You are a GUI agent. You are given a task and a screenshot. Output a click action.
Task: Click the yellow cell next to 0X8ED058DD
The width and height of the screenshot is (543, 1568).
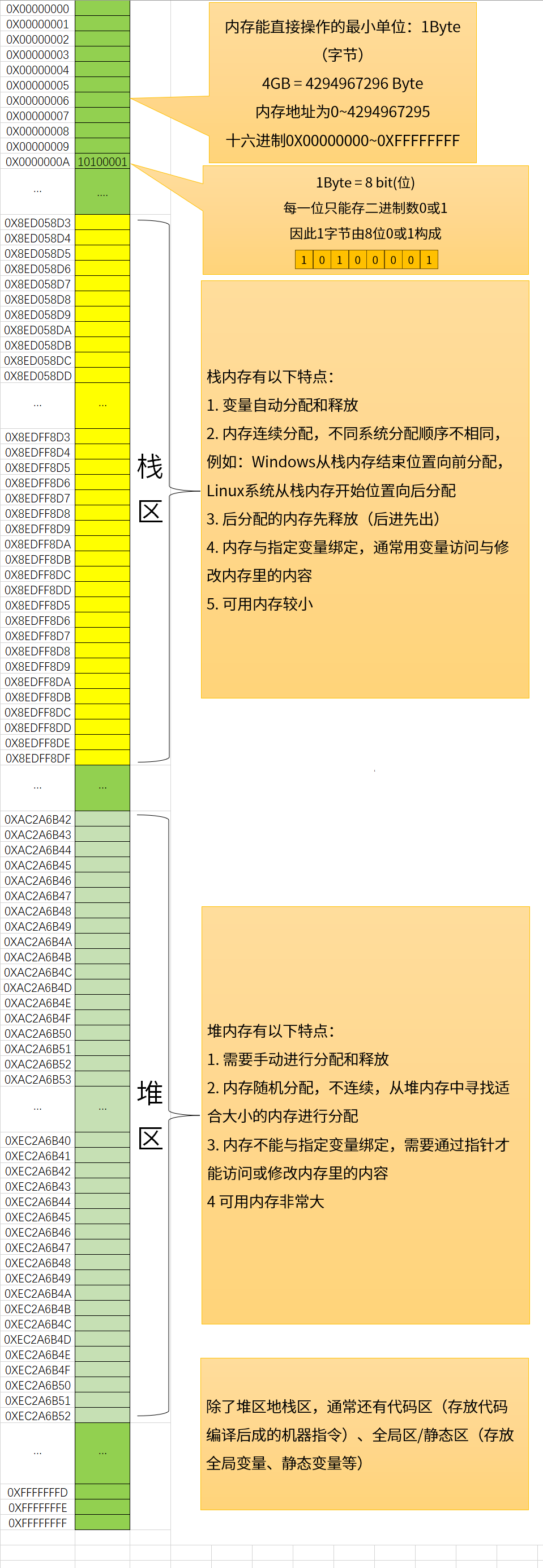[x=102, y=376]
